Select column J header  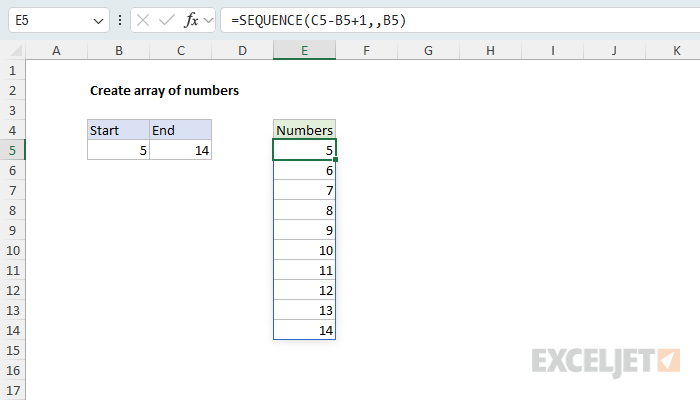[614, 50]
